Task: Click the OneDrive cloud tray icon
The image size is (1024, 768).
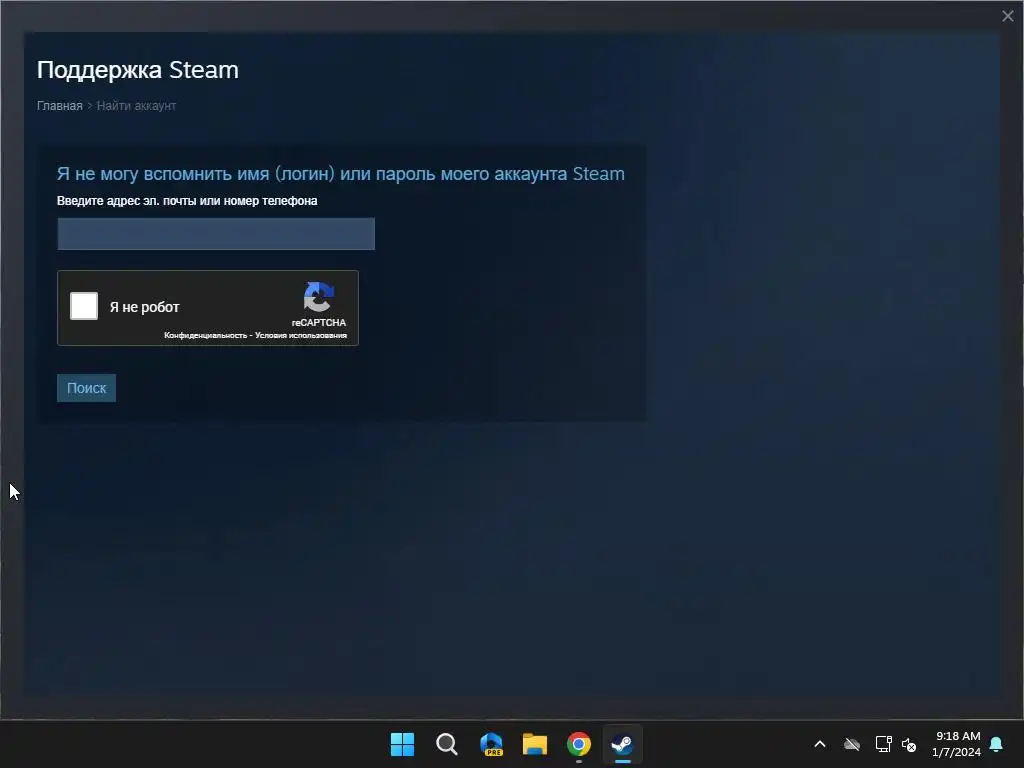Action: pyautogui.click(x=852, y=744)
